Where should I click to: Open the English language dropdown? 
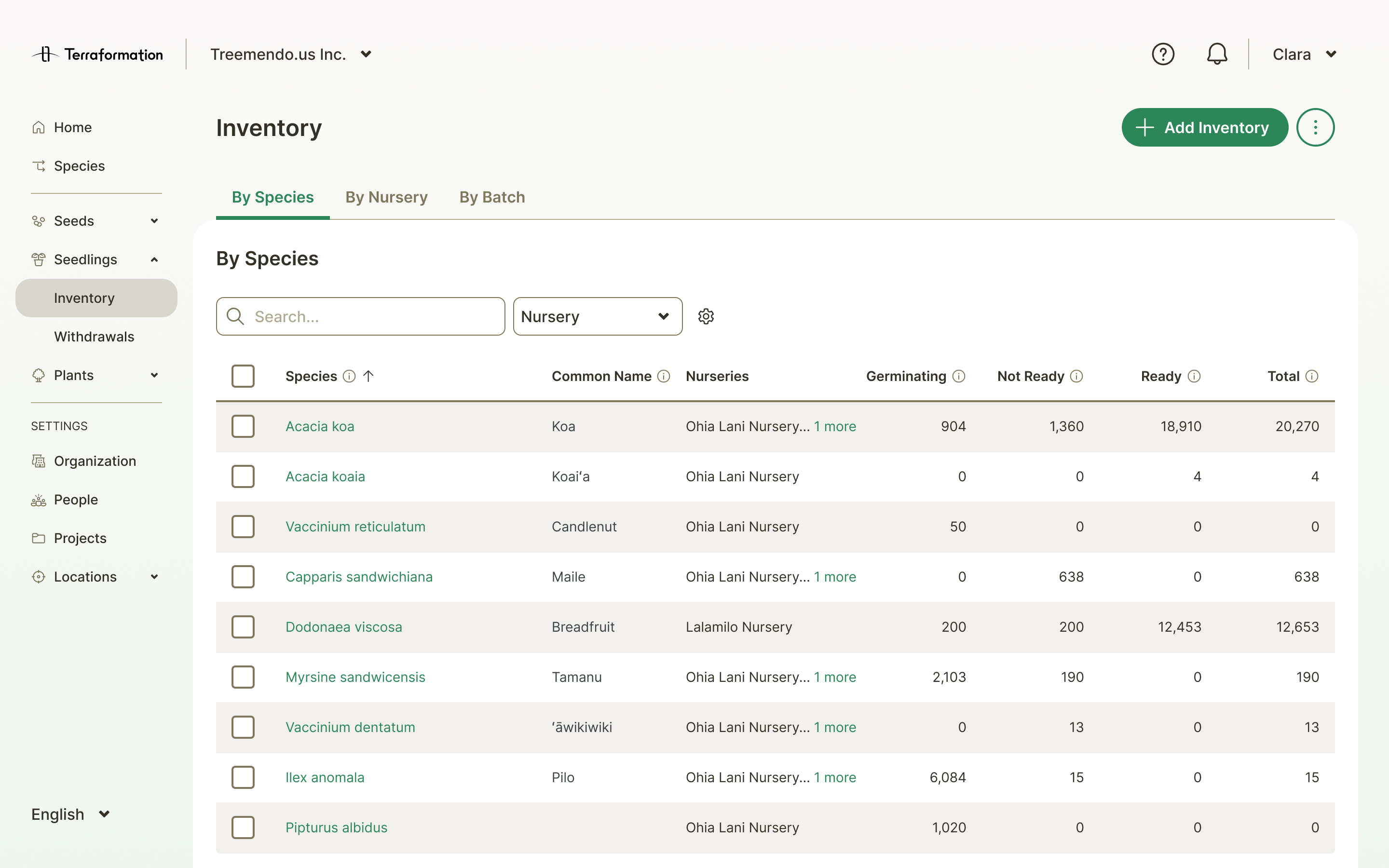pyautogui.click(x=69, y=814)
